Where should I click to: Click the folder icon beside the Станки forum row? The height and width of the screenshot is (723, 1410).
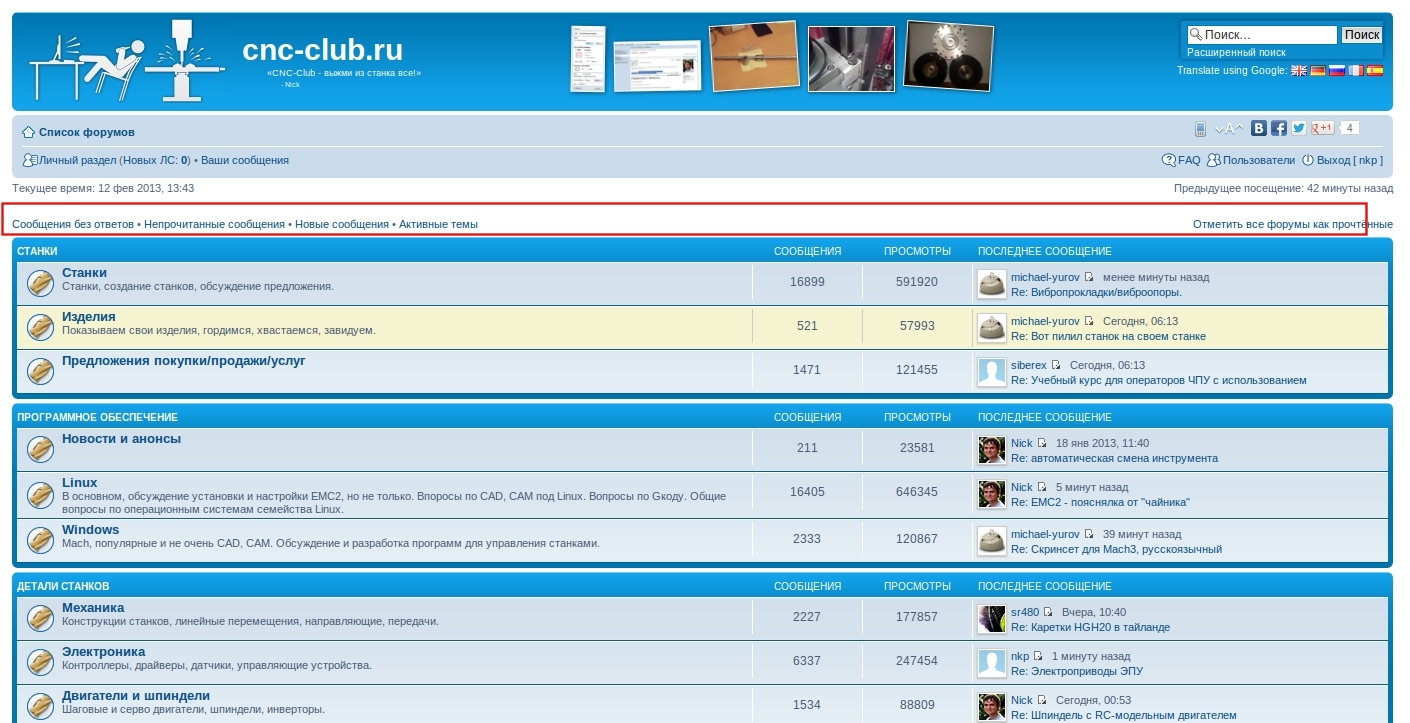click(41, 283)
